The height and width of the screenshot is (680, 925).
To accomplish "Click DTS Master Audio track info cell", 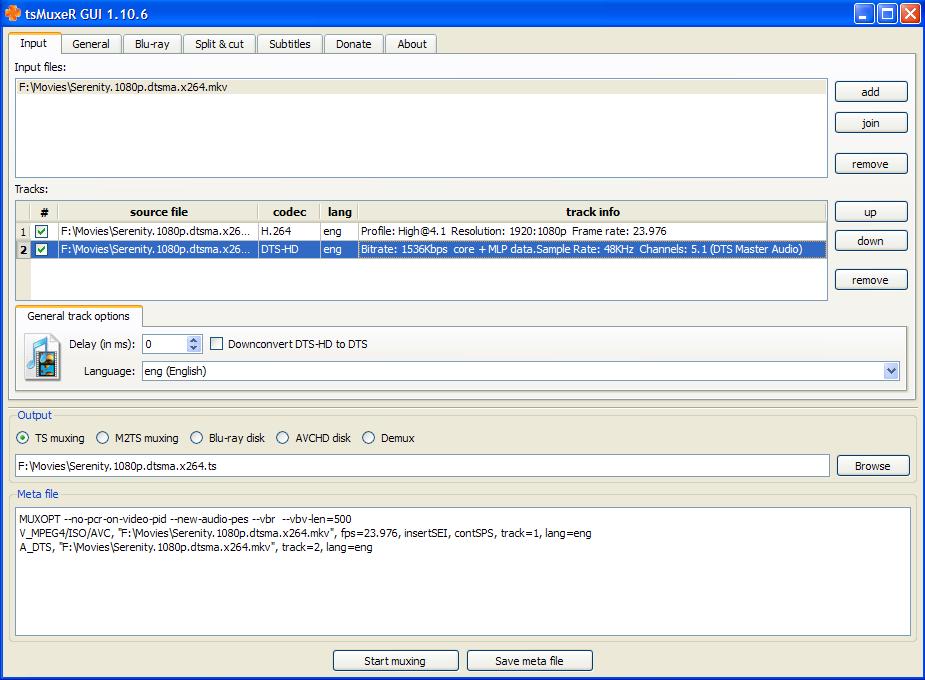I will tap(592, 249).
